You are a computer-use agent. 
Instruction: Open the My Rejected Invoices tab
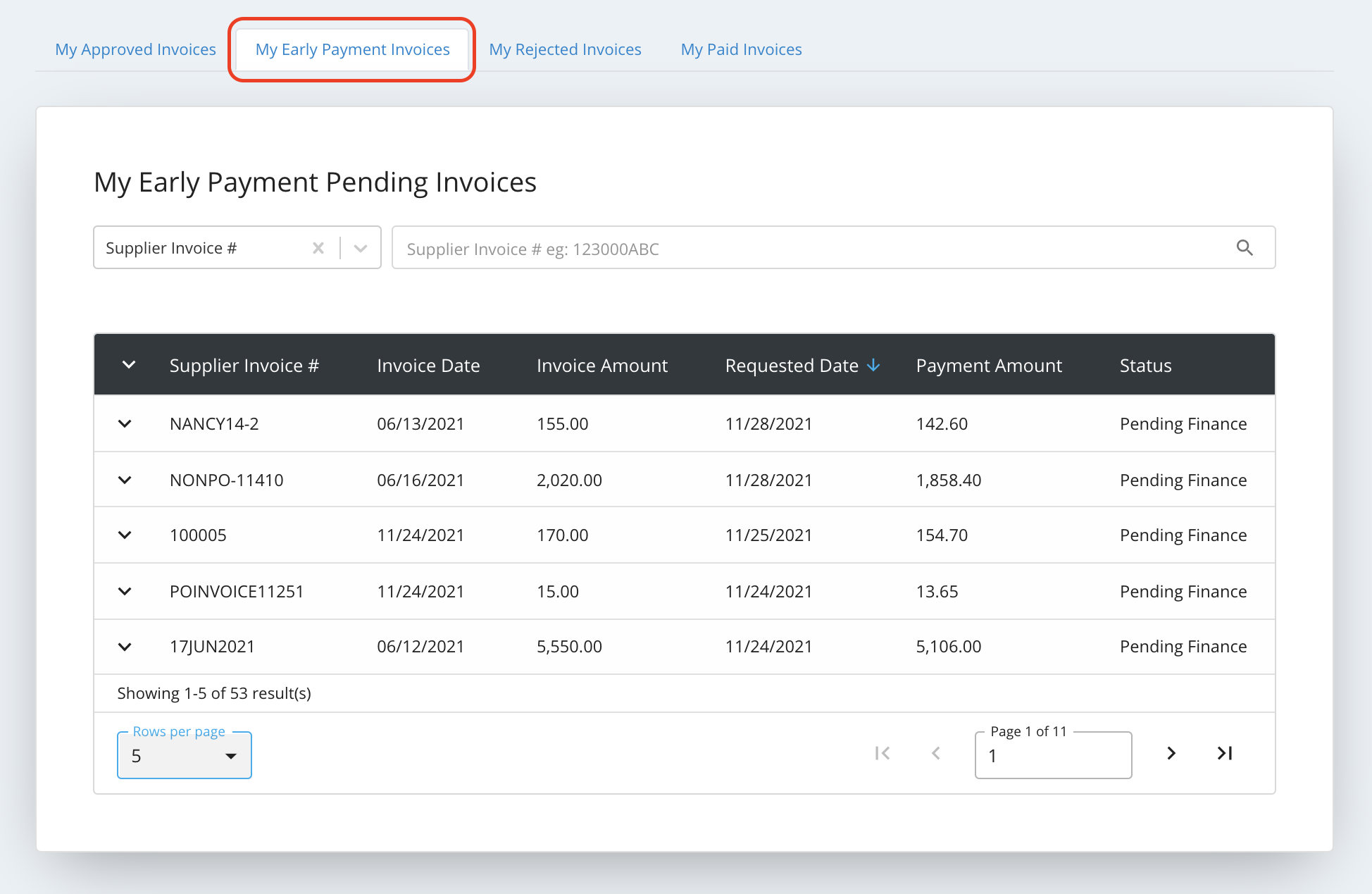click(565, 49)
